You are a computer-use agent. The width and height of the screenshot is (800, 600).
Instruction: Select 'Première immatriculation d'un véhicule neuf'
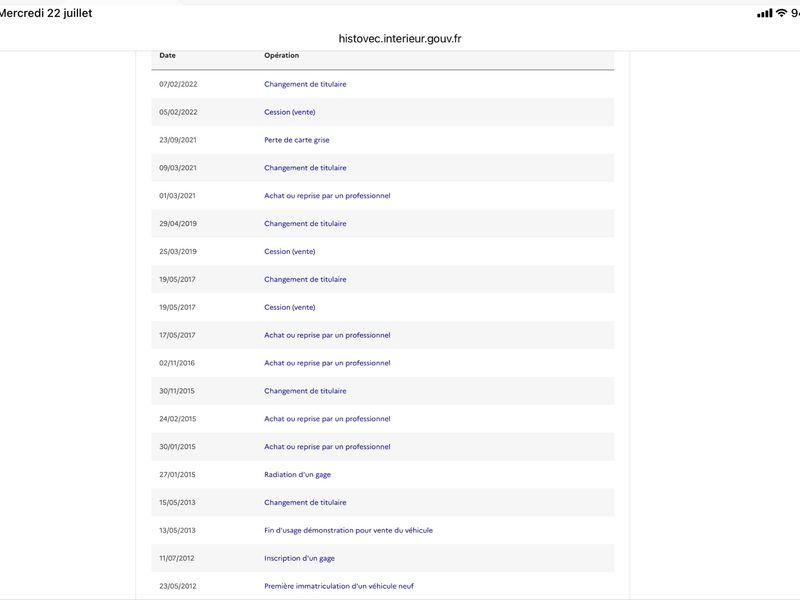[339, 586]
